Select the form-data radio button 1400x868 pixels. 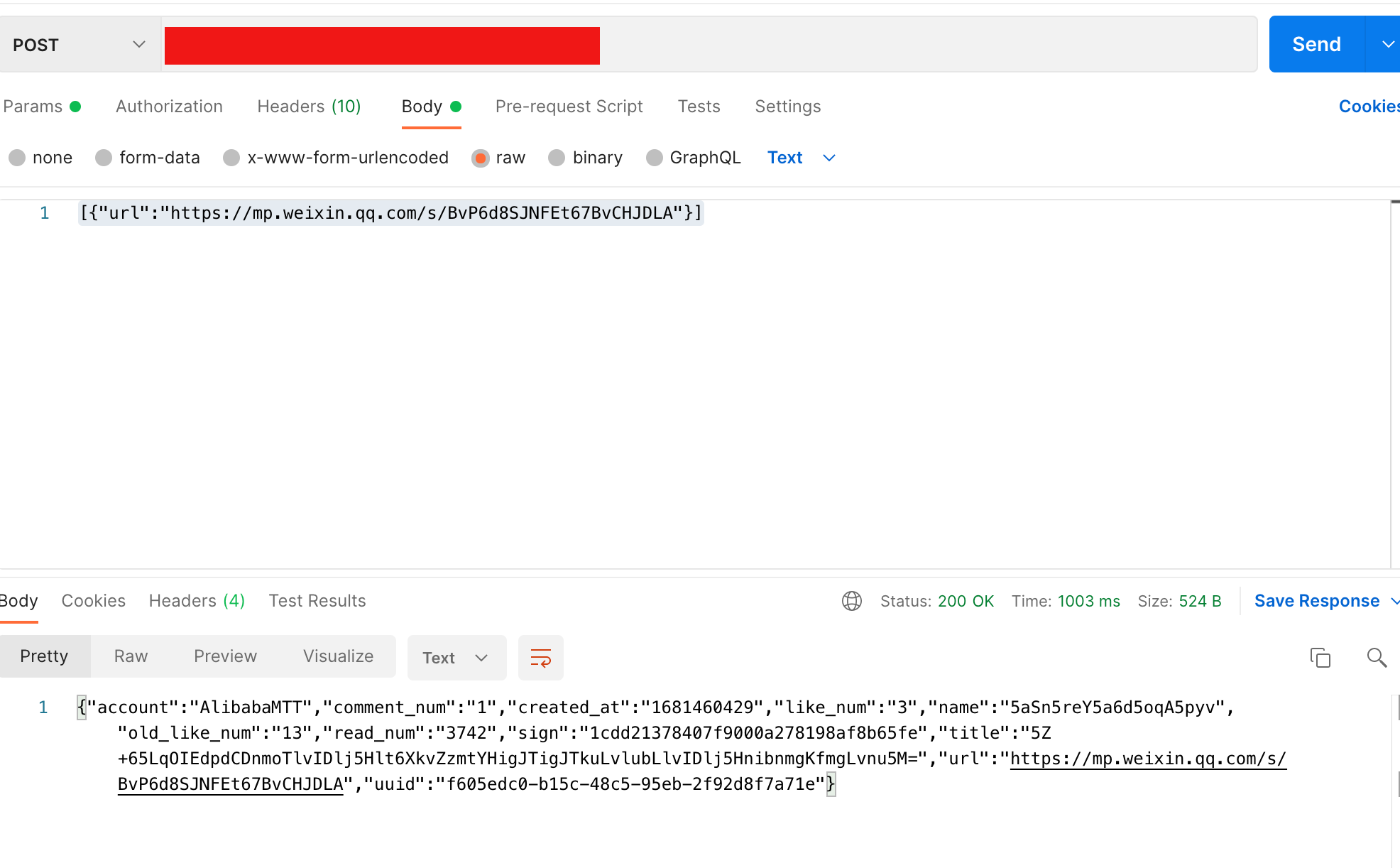(104, 158)
